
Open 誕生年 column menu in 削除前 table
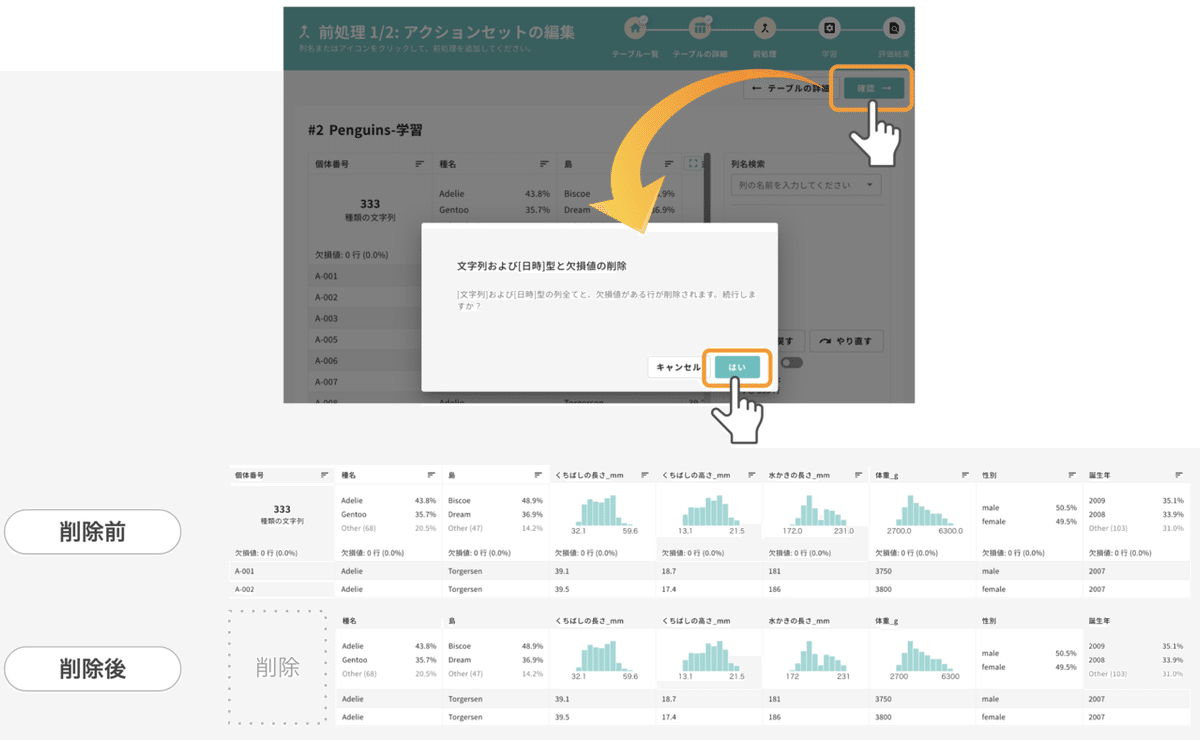(x=1179, y=475)
